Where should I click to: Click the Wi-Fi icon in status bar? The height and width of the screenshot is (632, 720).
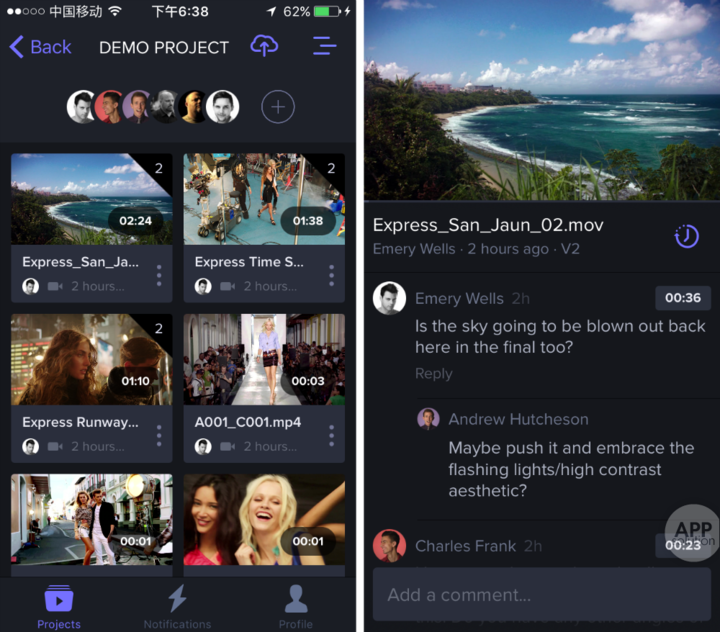click(x=115, y=11)
